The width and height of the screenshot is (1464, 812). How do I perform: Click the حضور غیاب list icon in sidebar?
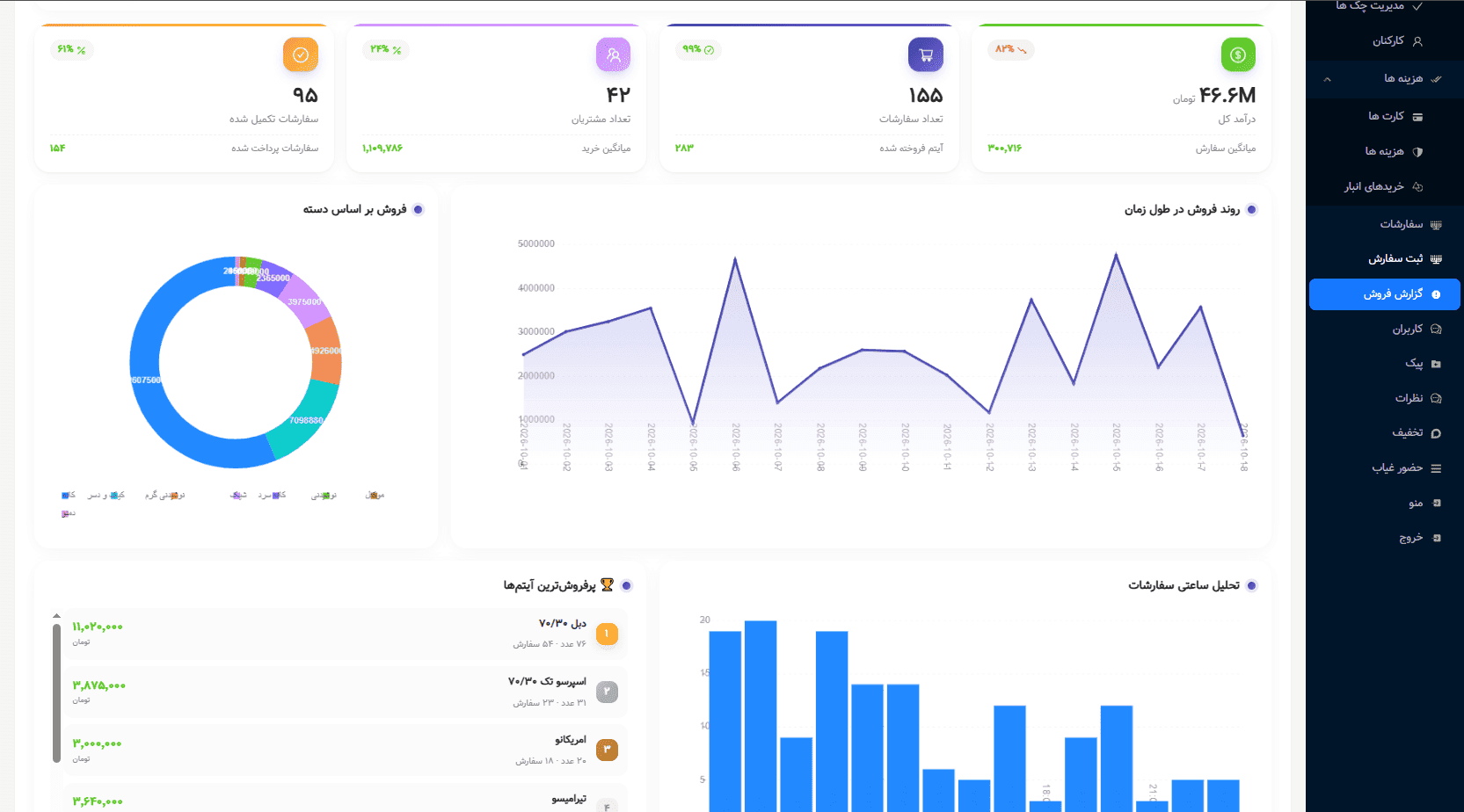click(1436, 468)
